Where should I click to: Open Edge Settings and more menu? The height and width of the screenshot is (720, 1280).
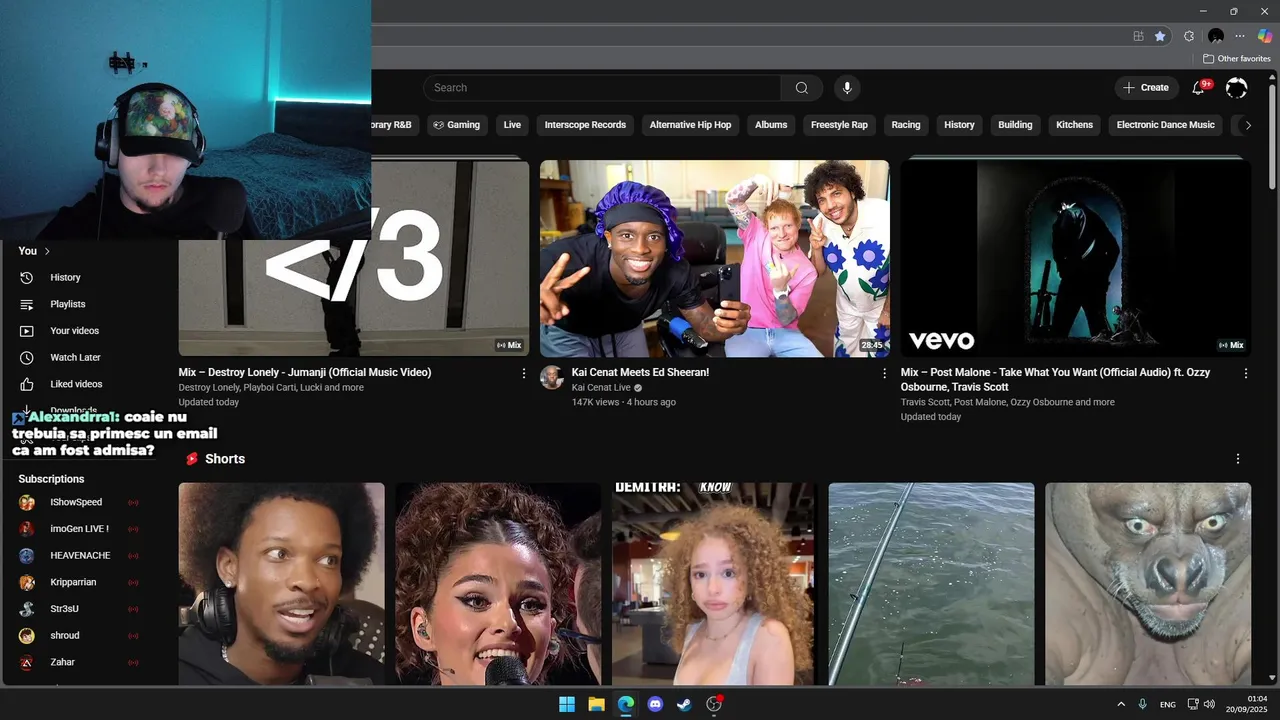[x=1240, y=36]
